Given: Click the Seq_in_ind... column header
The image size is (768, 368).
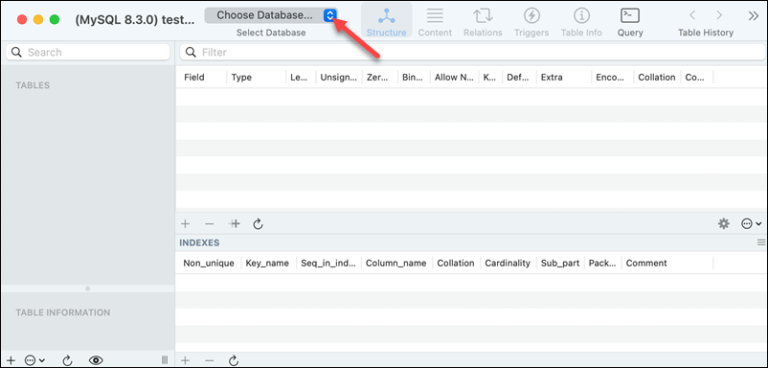Looking at the screenshot, I should [329, 263].
